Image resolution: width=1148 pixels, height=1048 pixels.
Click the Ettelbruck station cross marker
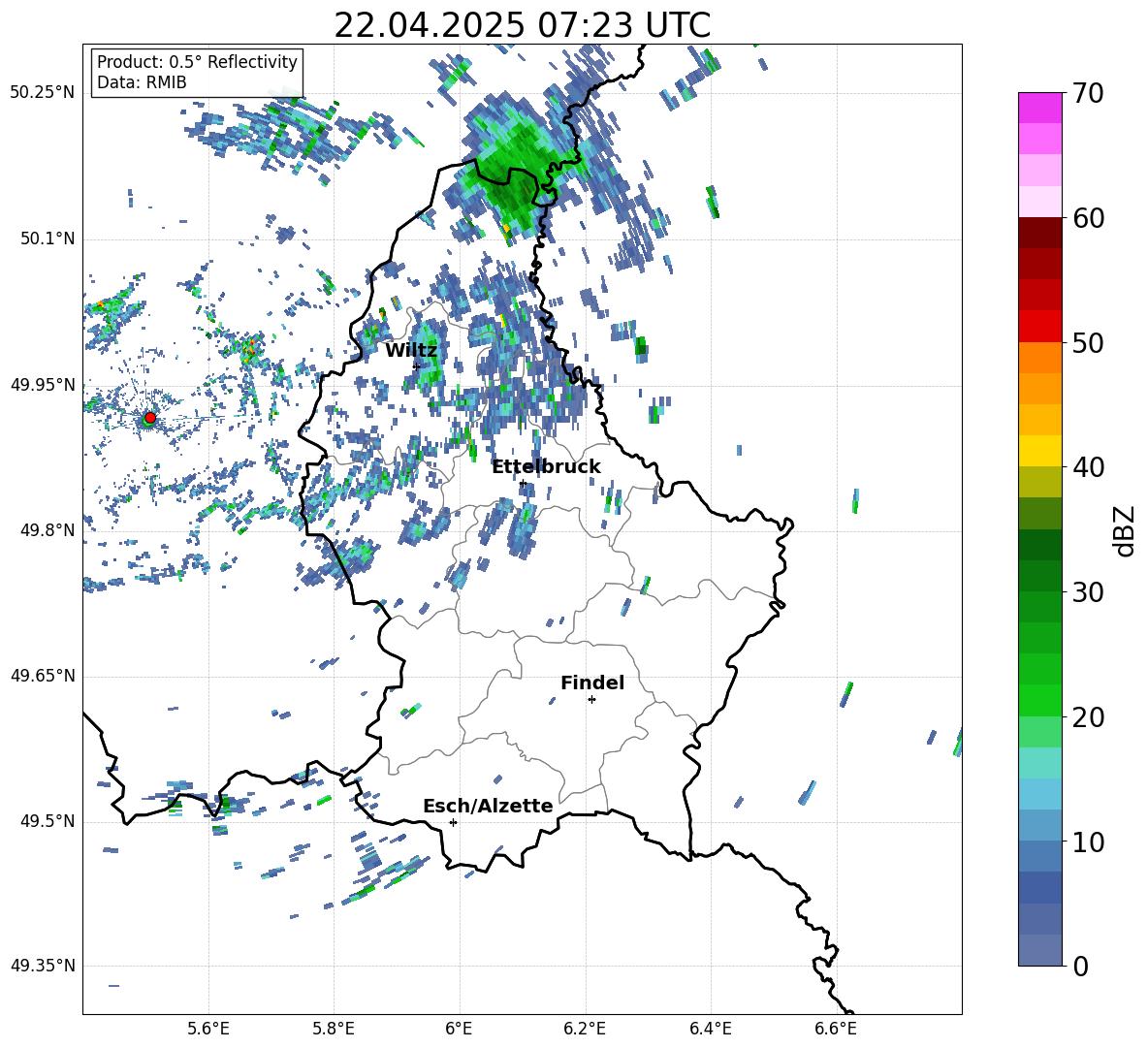click(x=523, y=483)
